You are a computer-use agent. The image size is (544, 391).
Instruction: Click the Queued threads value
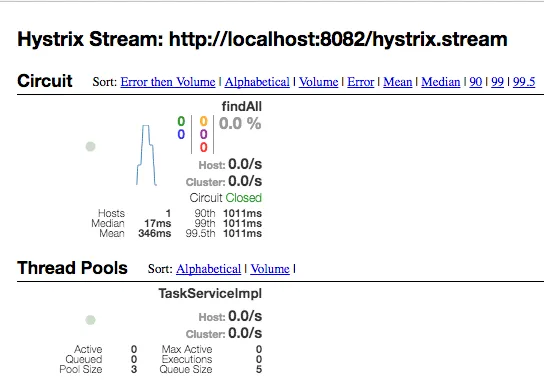click(x=134, y=359)
